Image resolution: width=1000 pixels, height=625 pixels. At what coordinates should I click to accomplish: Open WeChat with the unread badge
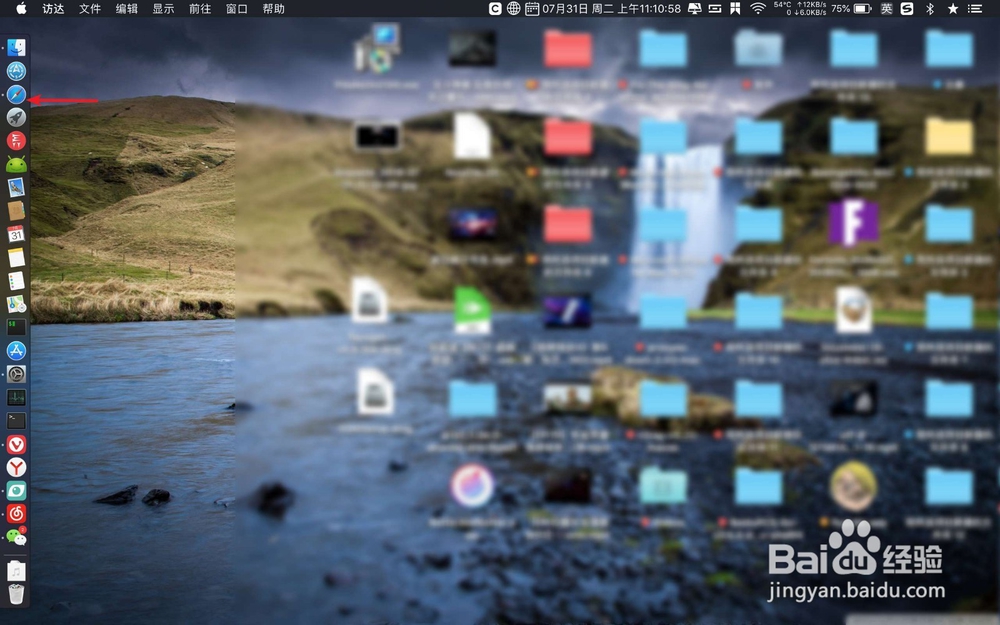point(16,536)
